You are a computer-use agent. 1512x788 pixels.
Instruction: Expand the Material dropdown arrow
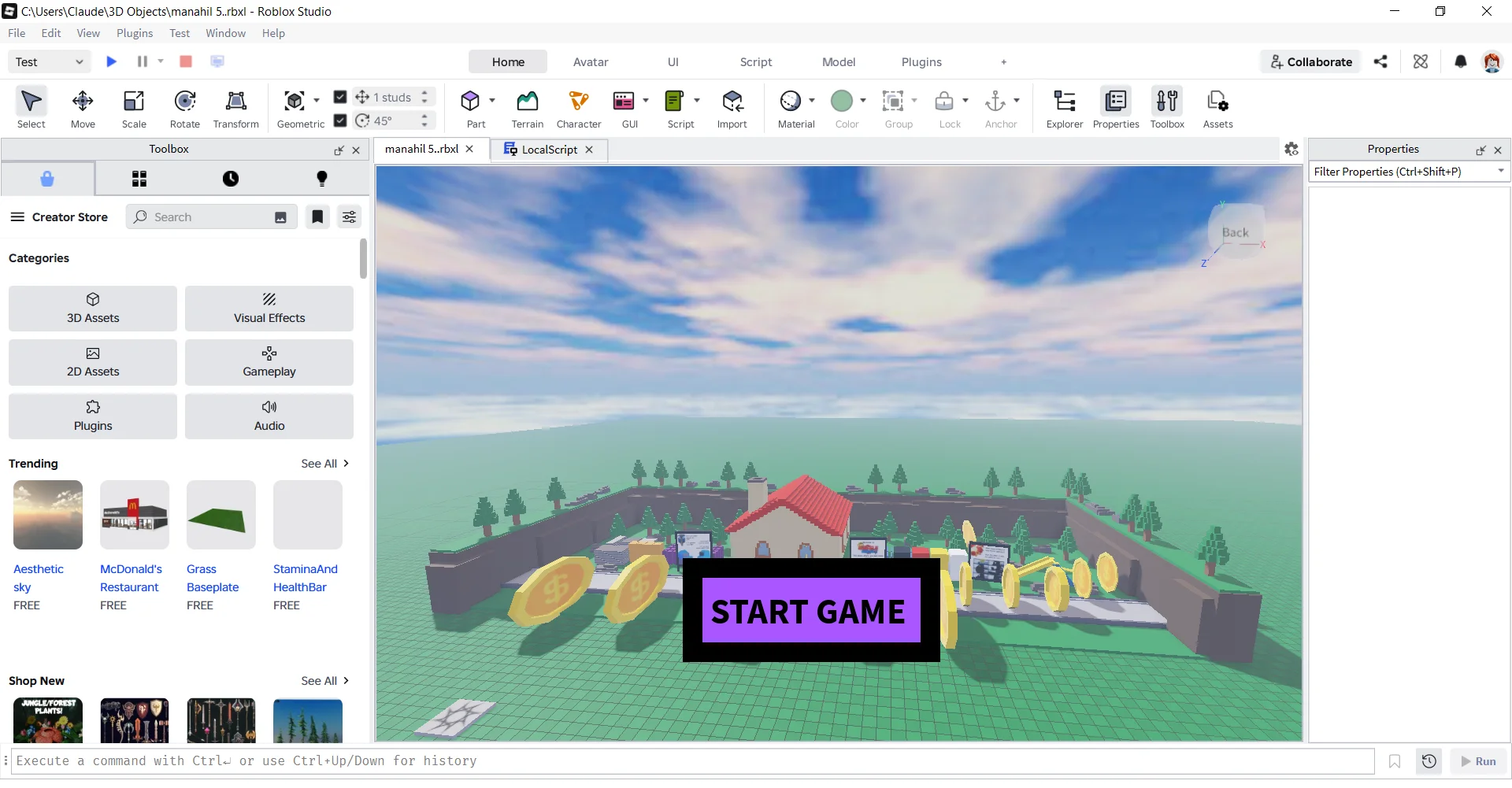(812, 100)
